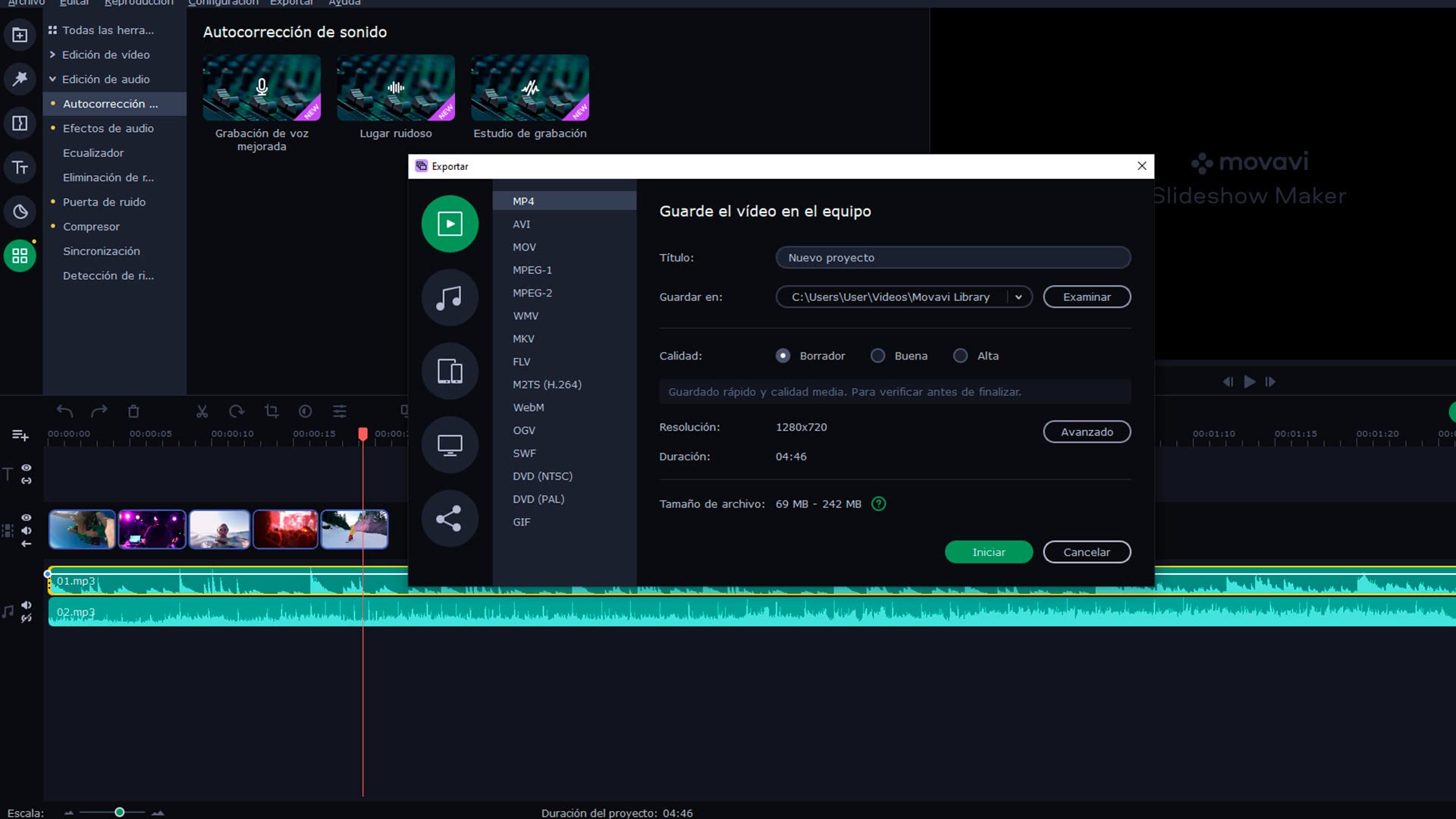Viewport: 1456px width, 819px height.
Task: Select Borrador quality radio button
Action: pos(783,356)
